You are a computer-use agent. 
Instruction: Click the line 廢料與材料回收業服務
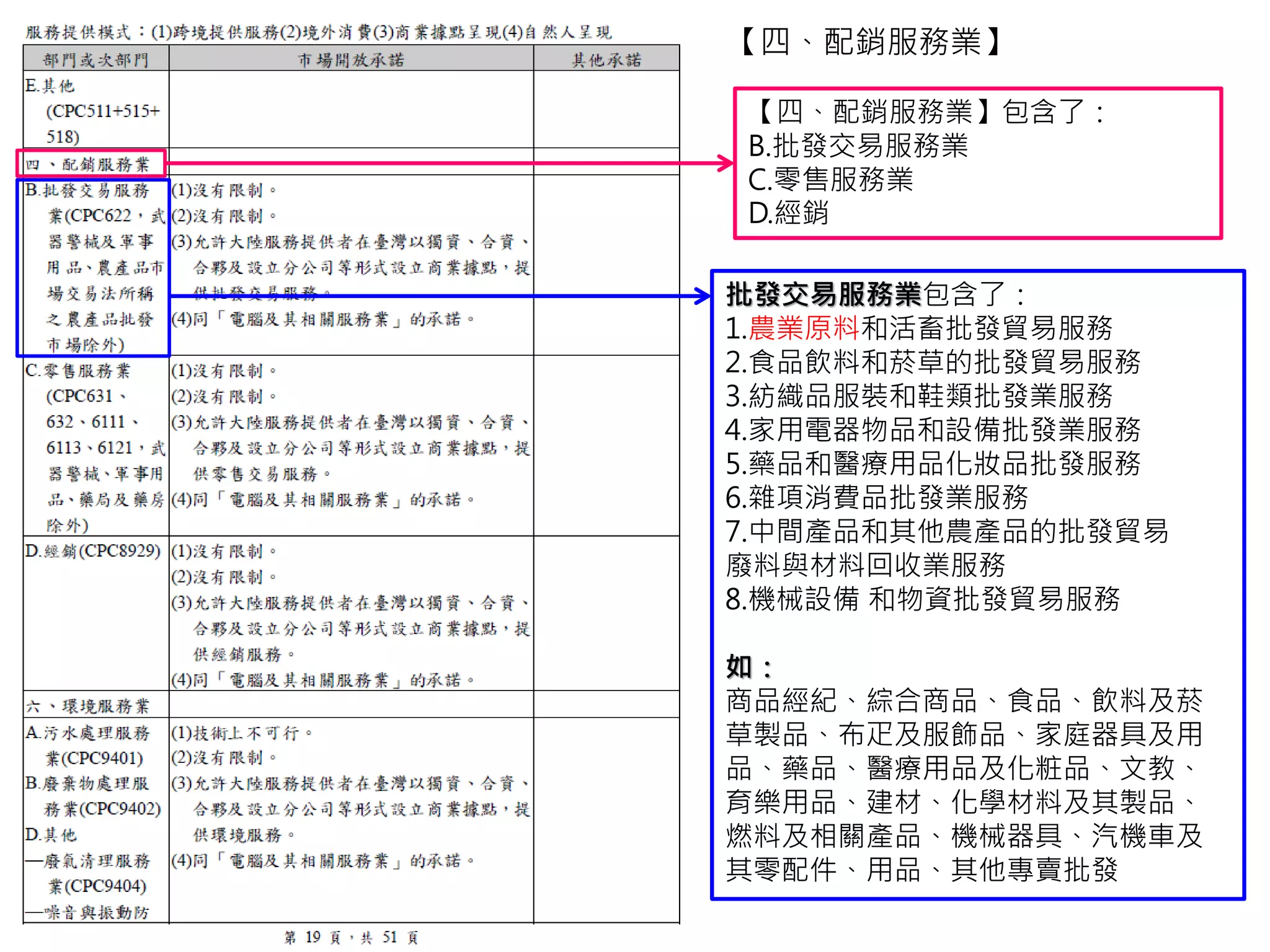click(866, 565)
